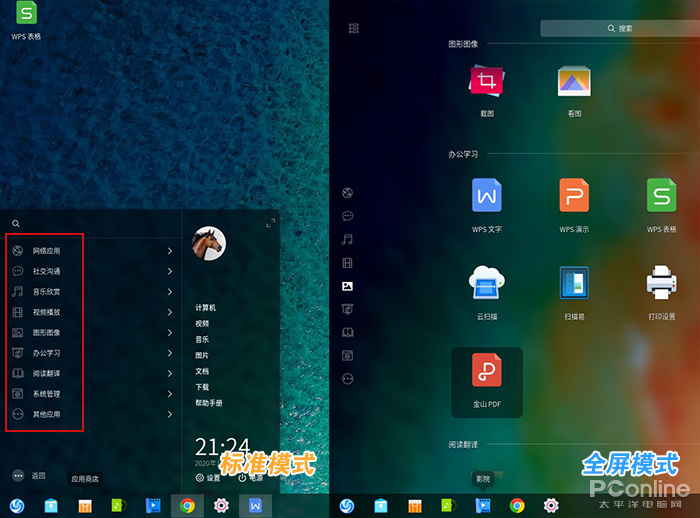Expand the 办公学习 category arrow
The width and height of the screenshot is (700, 518).
(170, 353)
